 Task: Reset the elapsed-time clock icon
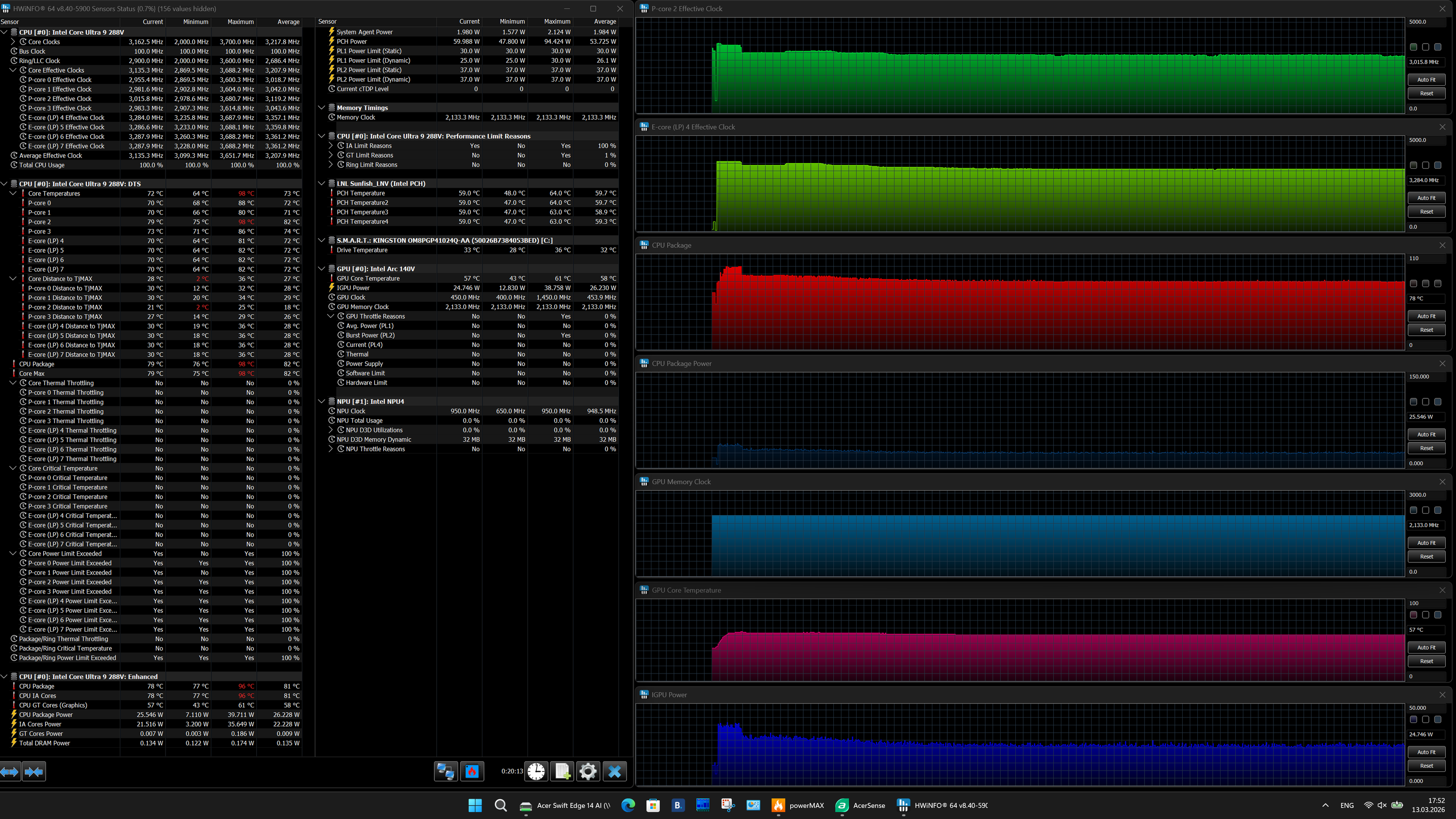click(536, 771)
